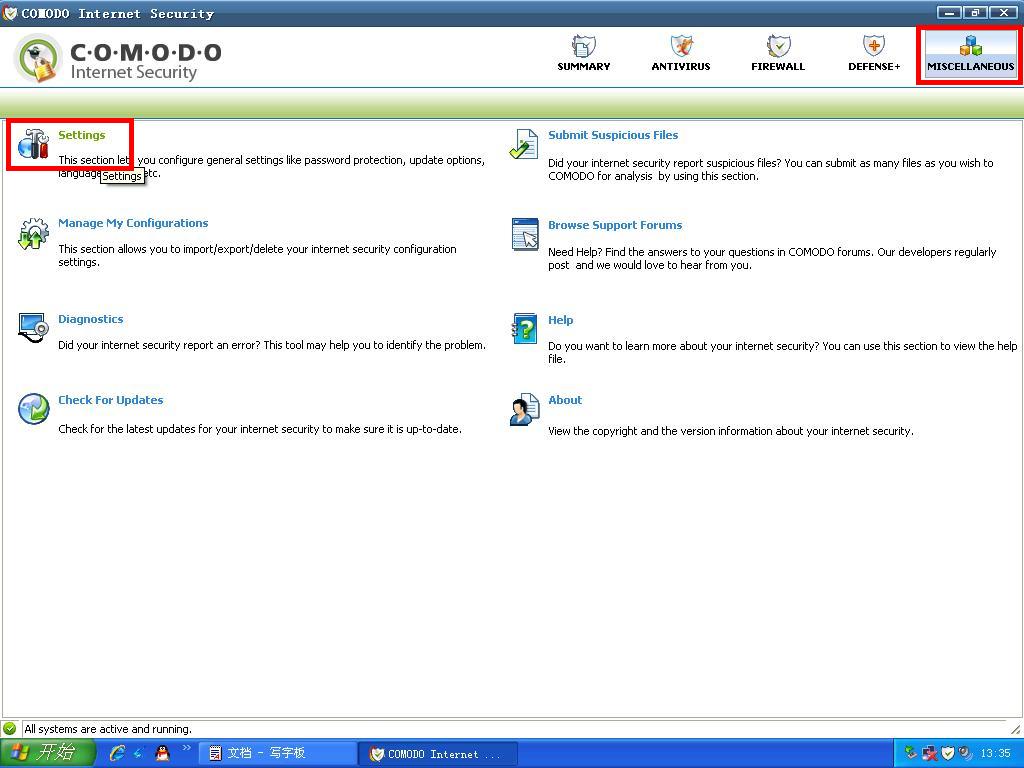Click the Manage My Configurations gear icon
This screenshot has width=1024, height=768.
33,234
